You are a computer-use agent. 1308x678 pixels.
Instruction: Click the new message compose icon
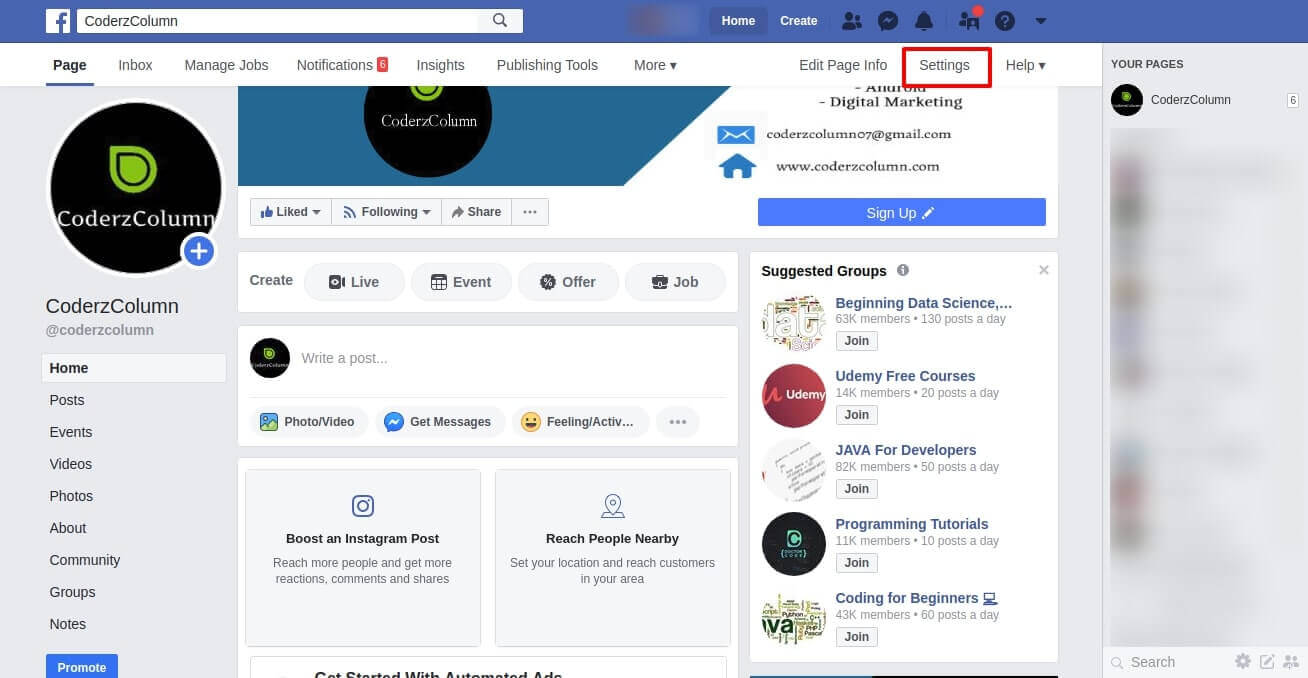[1267, 661]
